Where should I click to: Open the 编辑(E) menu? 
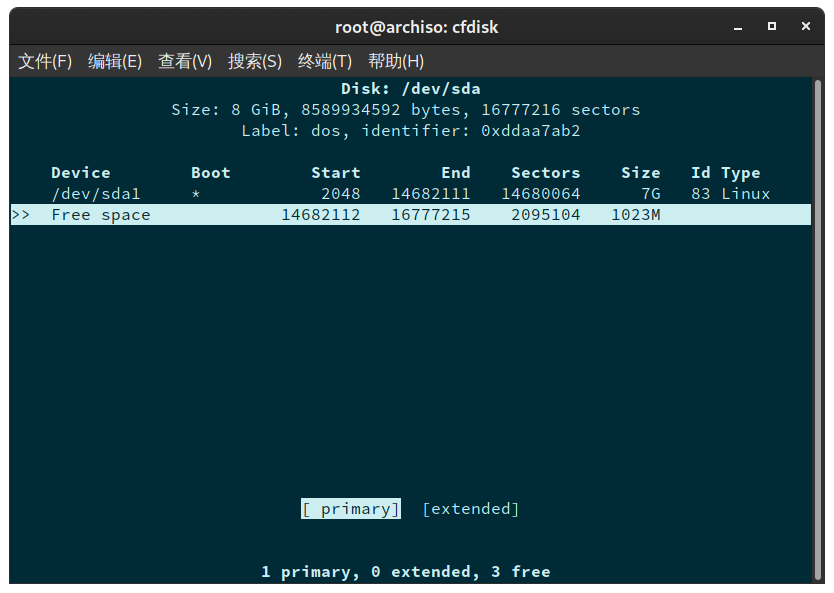coord(114,61)
